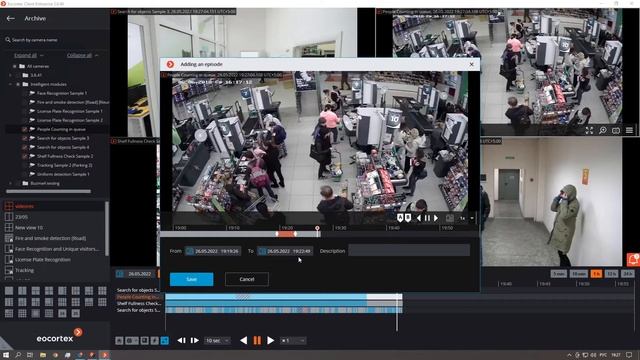The image size is (640, 360).
Task: Play backward in the dialog player
Action: 419,218
